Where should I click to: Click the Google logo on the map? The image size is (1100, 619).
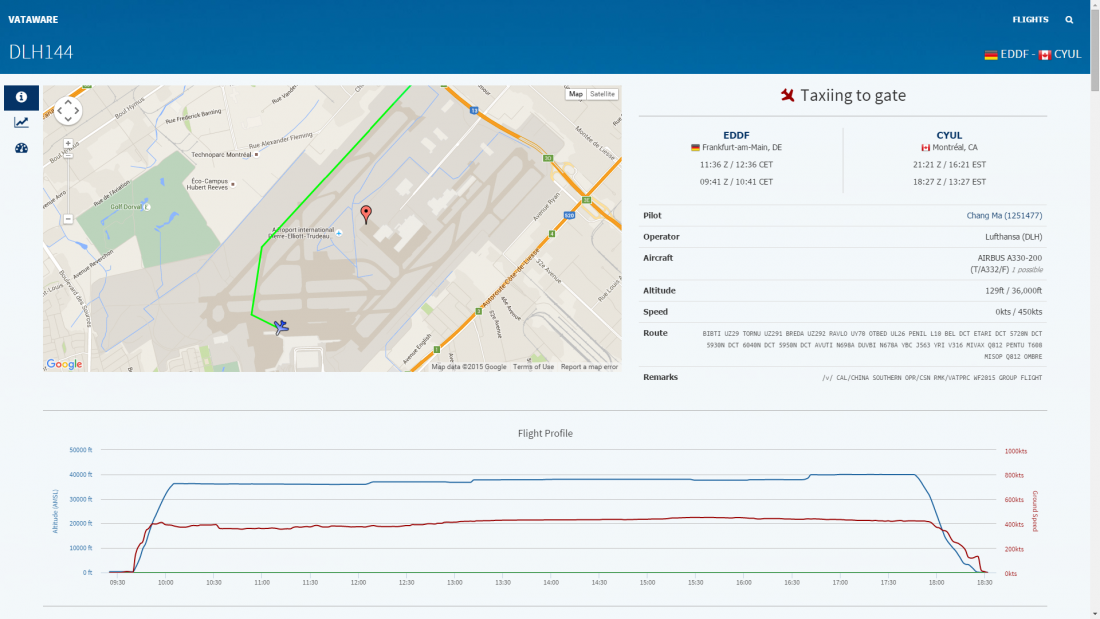coord(64,364)
